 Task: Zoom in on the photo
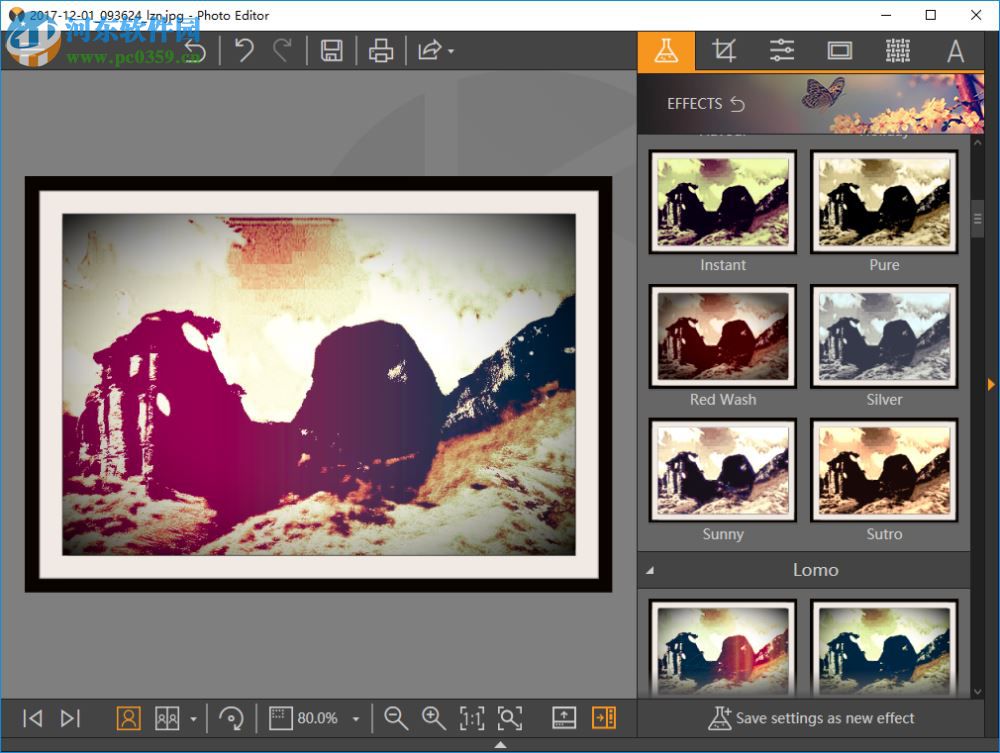coord(433,718)
